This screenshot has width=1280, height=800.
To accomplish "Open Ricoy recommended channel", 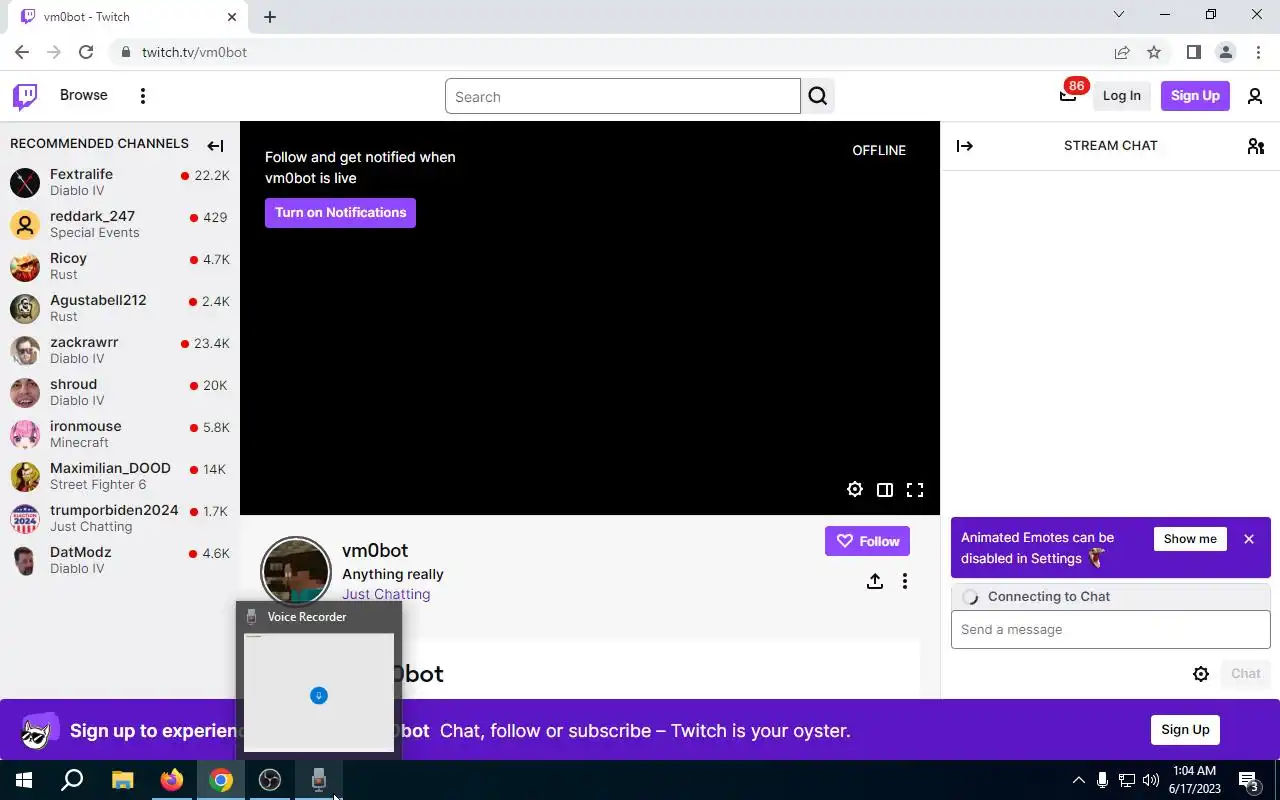I will pos(120,266).
